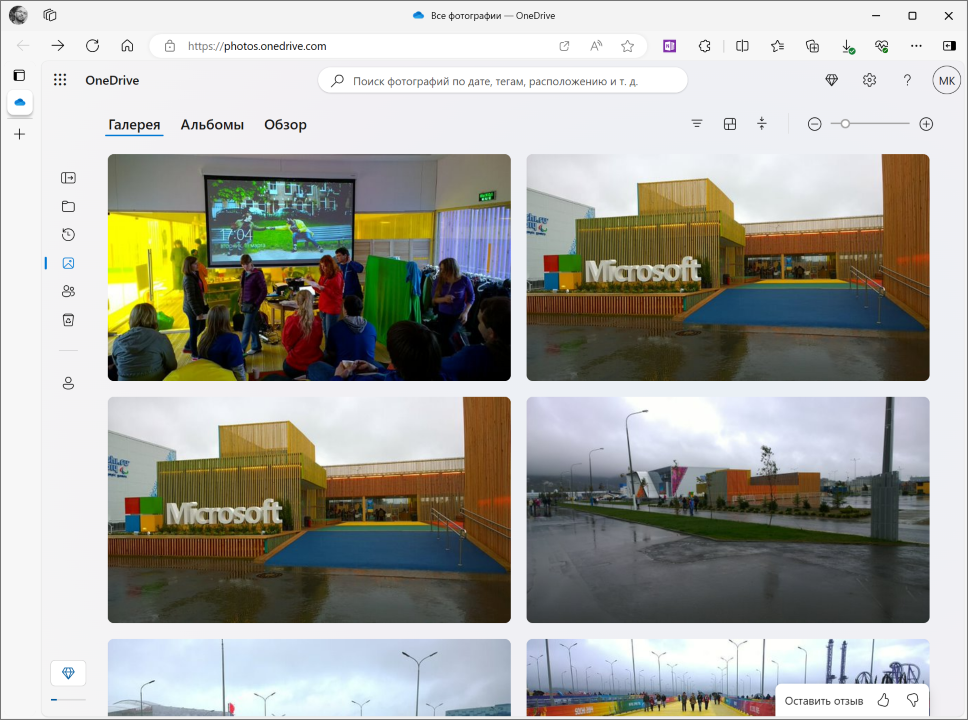Open the premium diamond icon in header
This screenshot has height=720, width=968.
[x=832, y=80]
